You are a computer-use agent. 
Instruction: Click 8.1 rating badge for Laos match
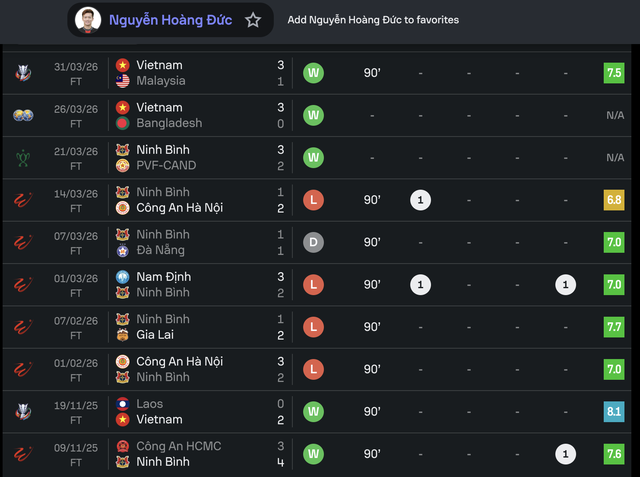coord(614,411)
